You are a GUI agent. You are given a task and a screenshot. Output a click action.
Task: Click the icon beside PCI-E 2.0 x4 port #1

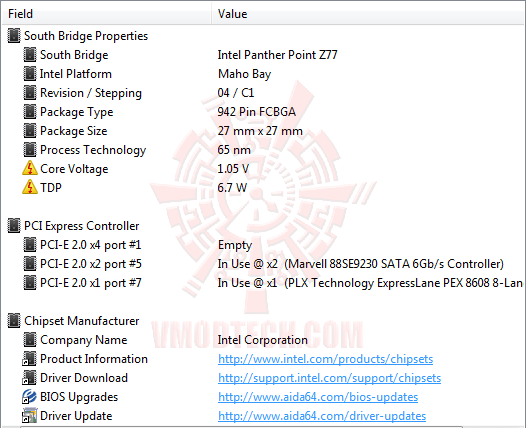30,245
